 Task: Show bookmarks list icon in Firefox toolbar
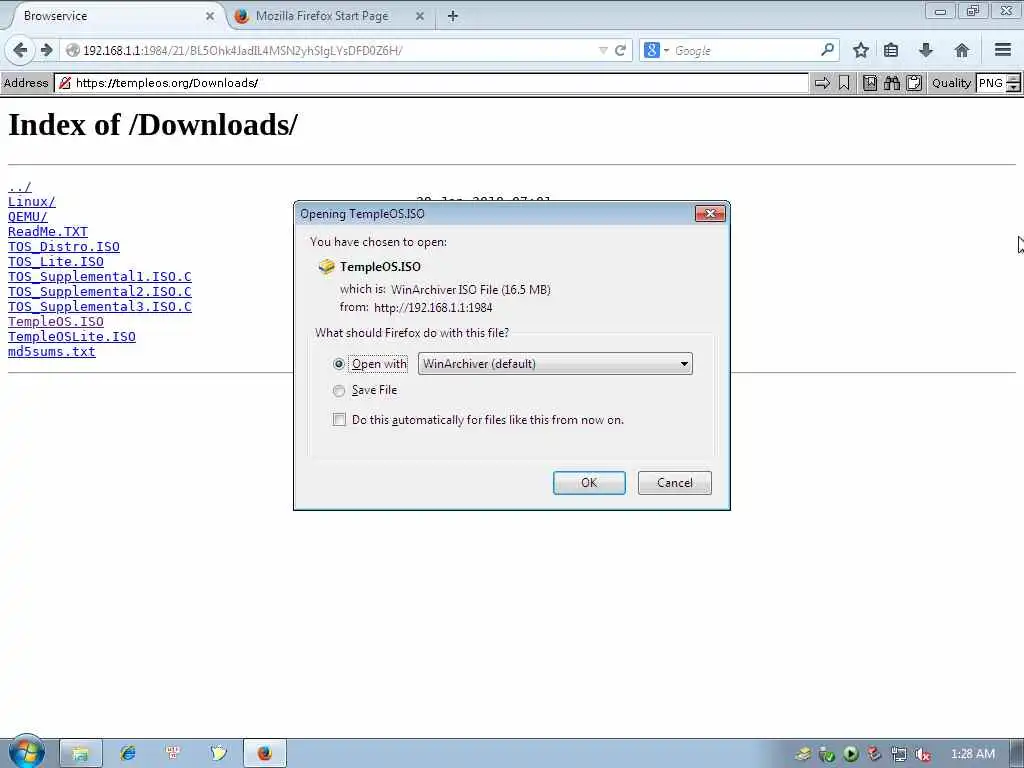coord(891,50)
